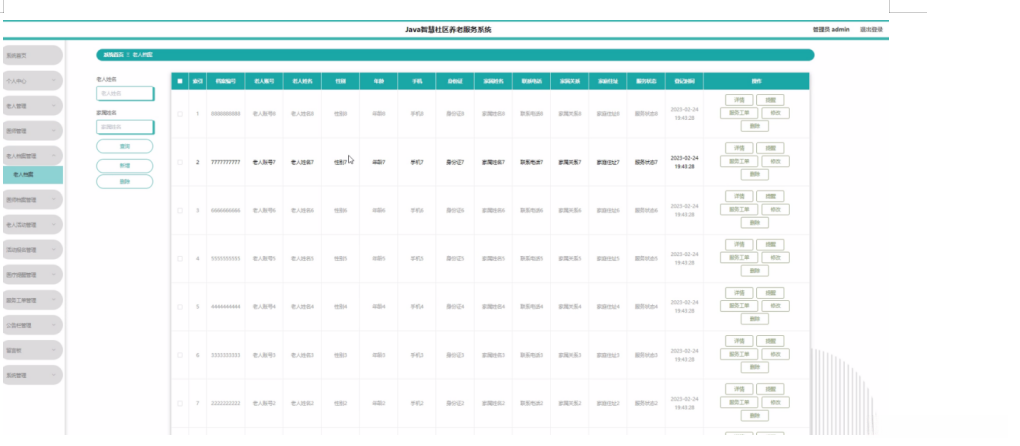Image resolution: width=1020 pixels, height=446 pixels.
Task: Click 修改 for row 8888888888
Action: 775,113
